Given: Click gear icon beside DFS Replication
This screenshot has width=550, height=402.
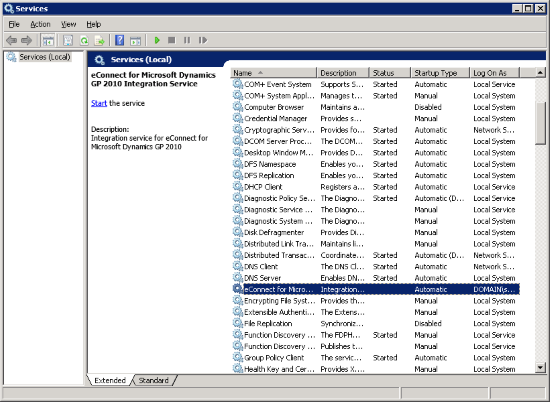Looking at the screenshot, I should click(238, 175).
